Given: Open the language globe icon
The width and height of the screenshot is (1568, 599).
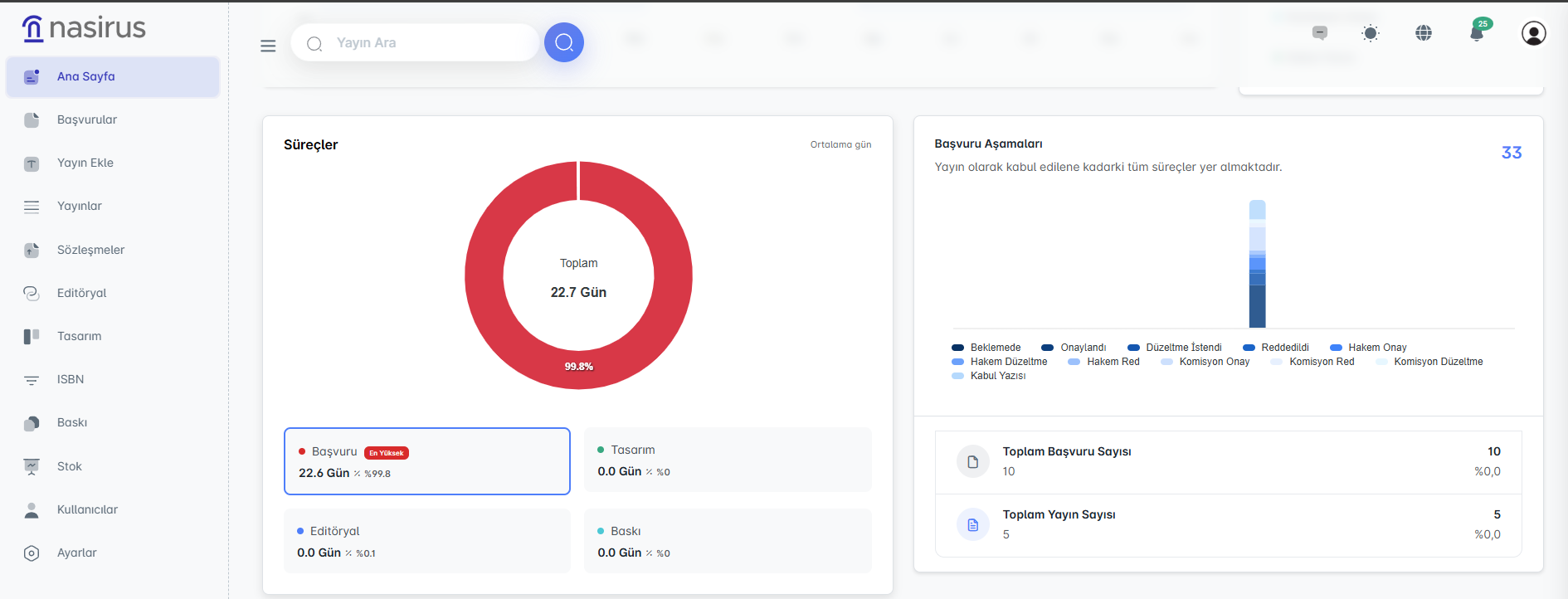Looking at the screenshot, I should [1424, 33].
